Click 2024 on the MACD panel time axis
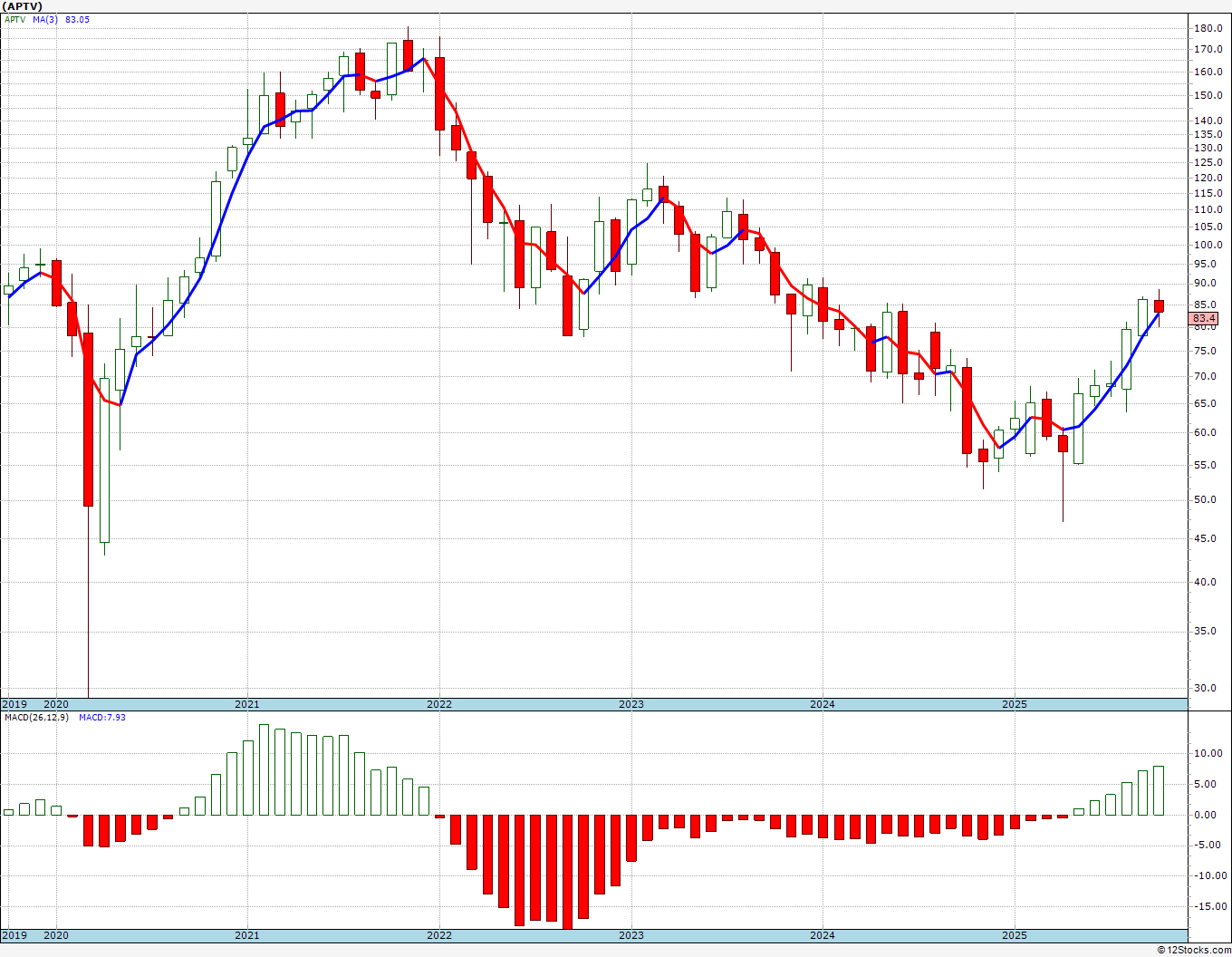This screenshot has height=957, width=1232. pos(823,935)
